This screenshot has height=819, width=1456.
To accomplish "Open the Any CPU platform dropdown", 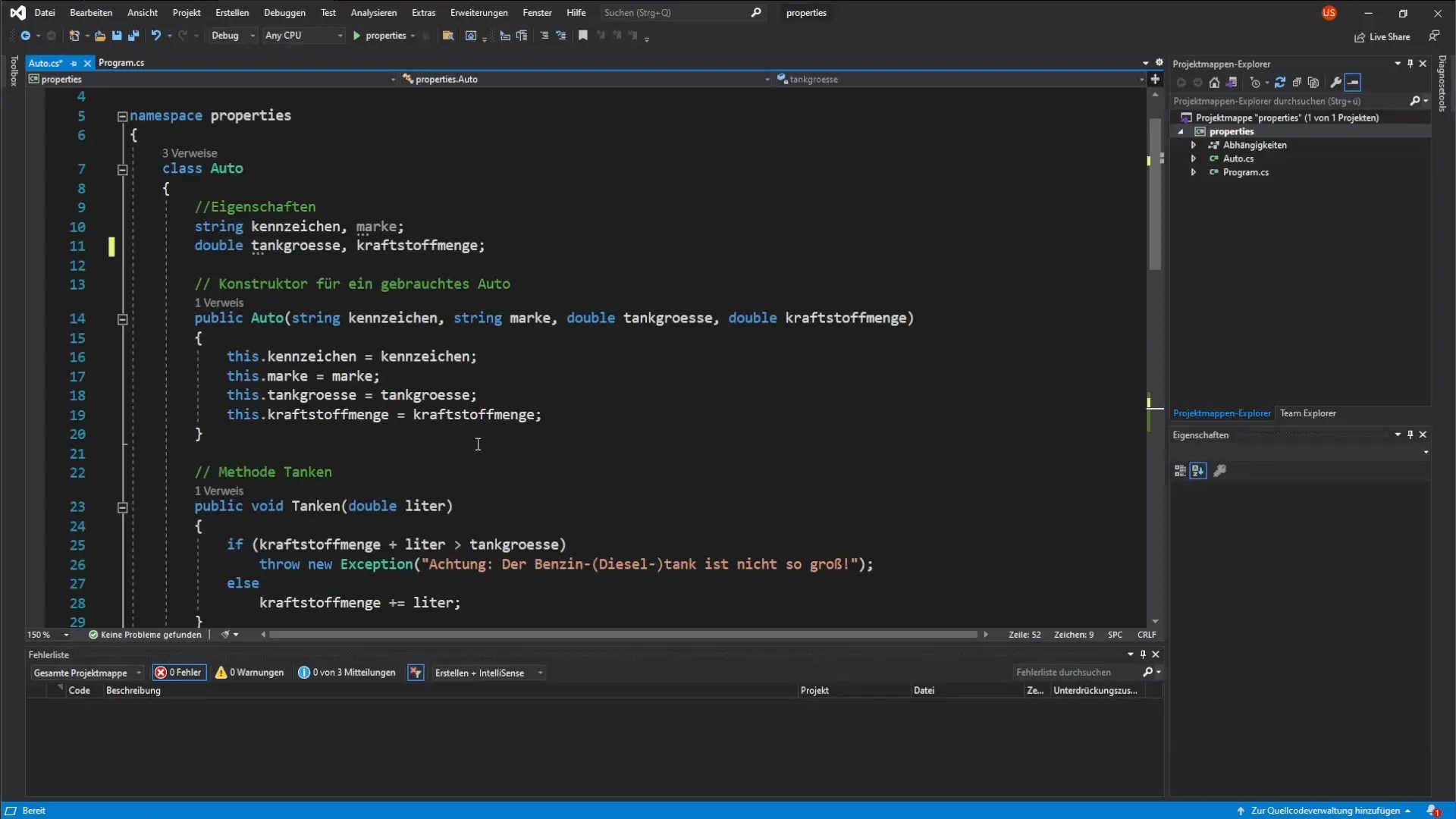I will (303, 36).
